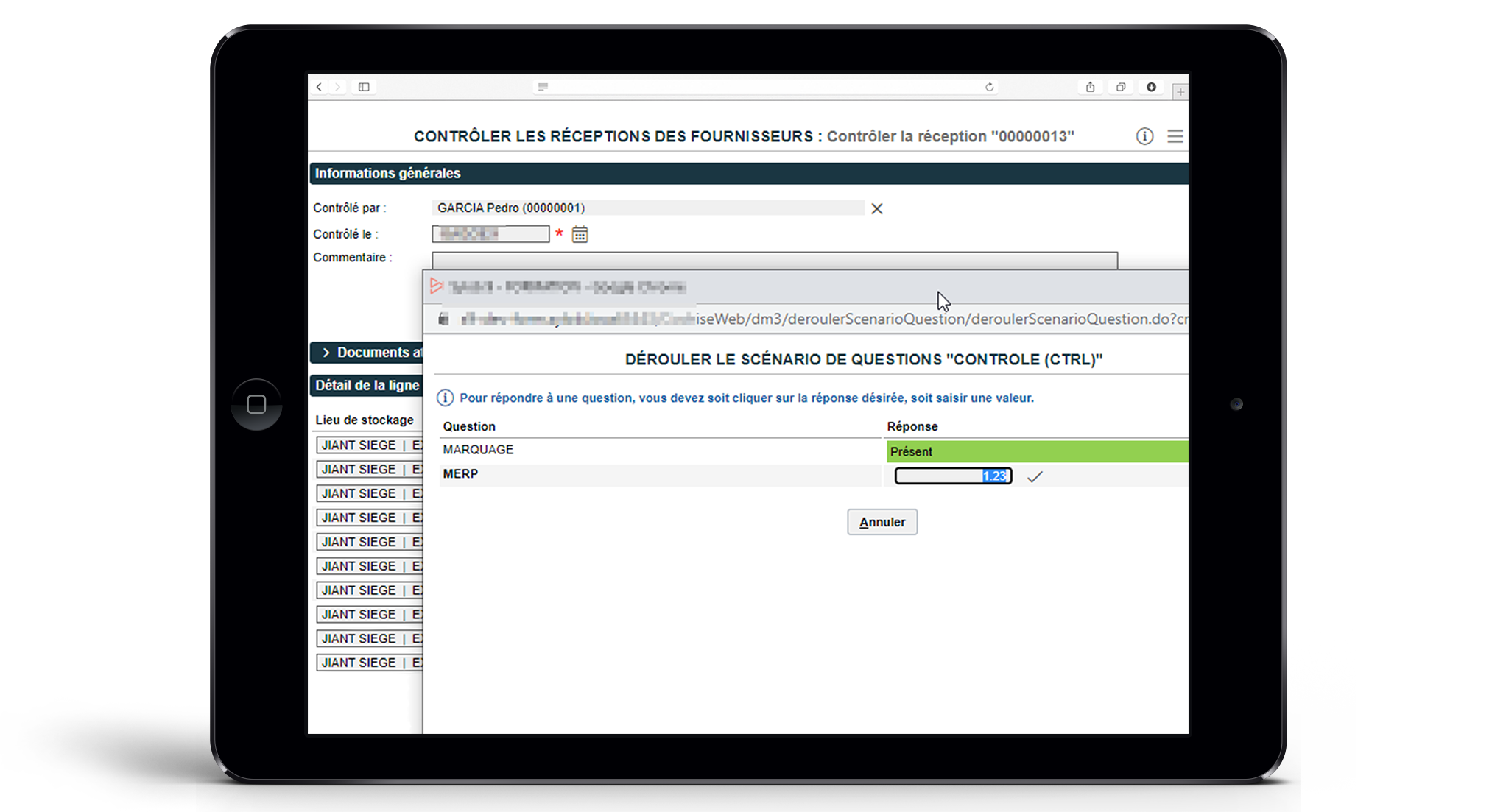Open the calendar picker for Contrôlé le
Screen dimensions: 1492x812
pyautogui.click(x=580, y=235)
